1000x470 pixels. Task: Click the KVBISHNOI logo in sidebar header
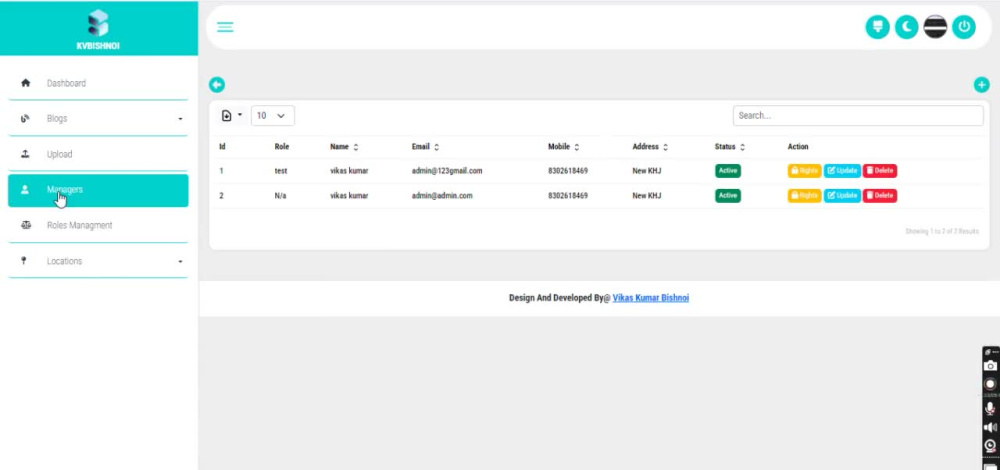98,29
